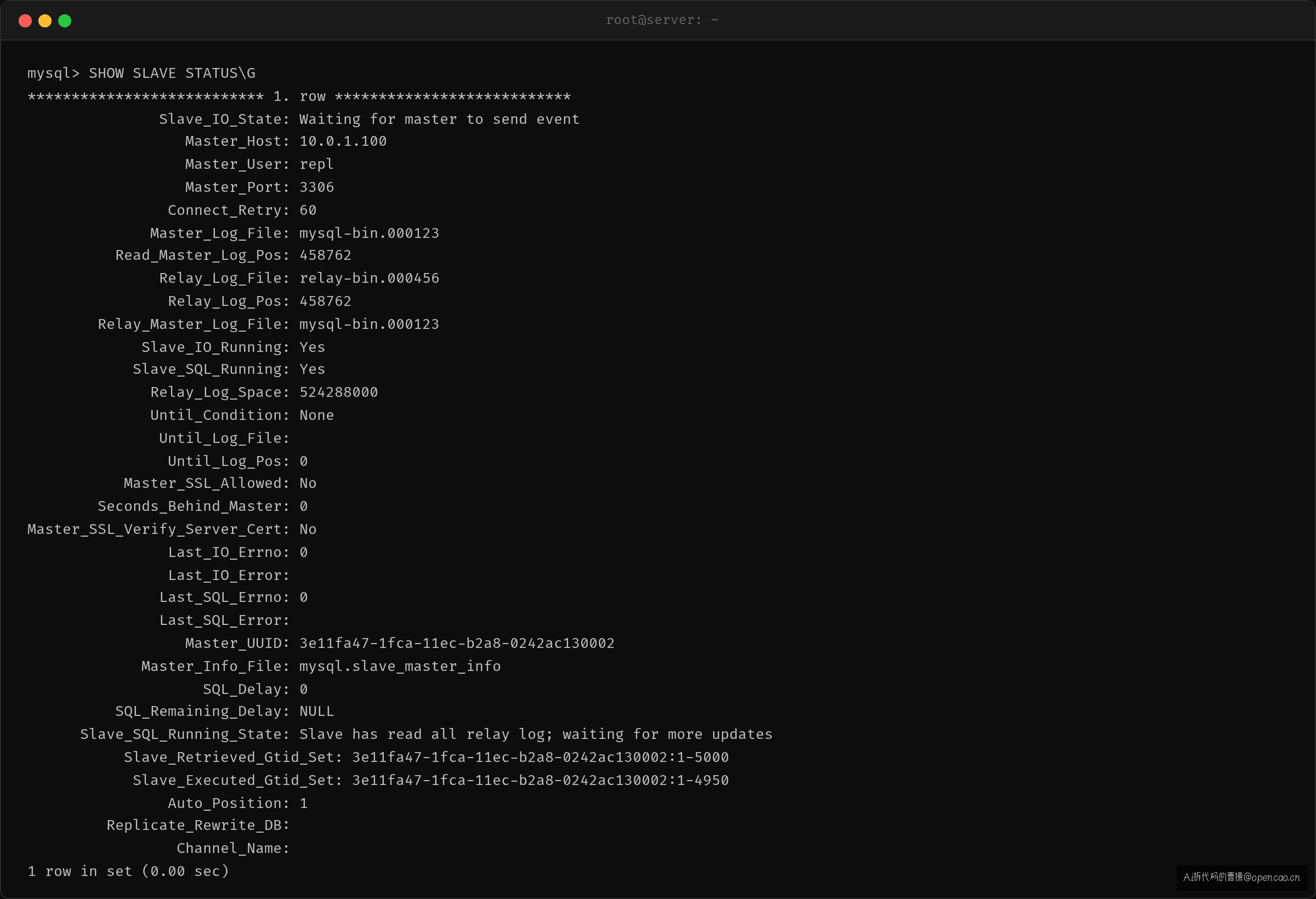Click the Master_Log_File value mysql-bin.000123

coord(368,233)
